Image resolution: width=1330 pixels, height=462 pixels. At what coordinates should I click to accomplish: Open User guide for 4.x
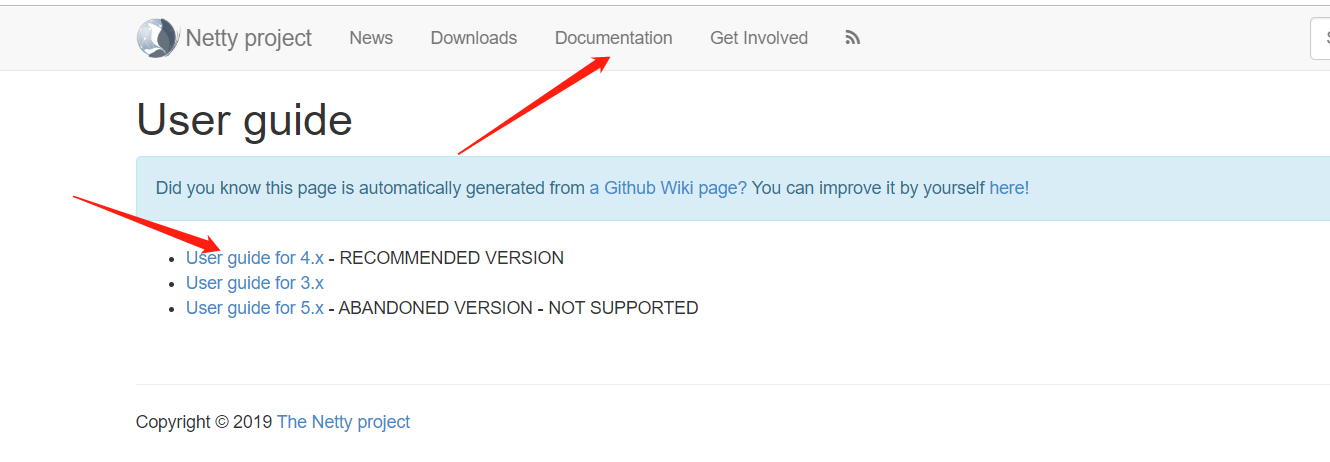(255, 258)
